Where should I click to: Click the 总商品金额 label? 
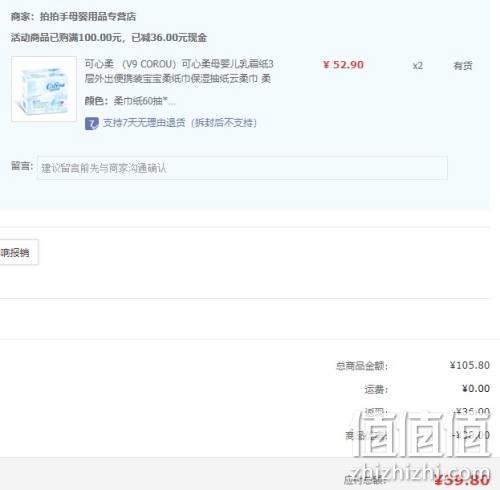(362, 366)
